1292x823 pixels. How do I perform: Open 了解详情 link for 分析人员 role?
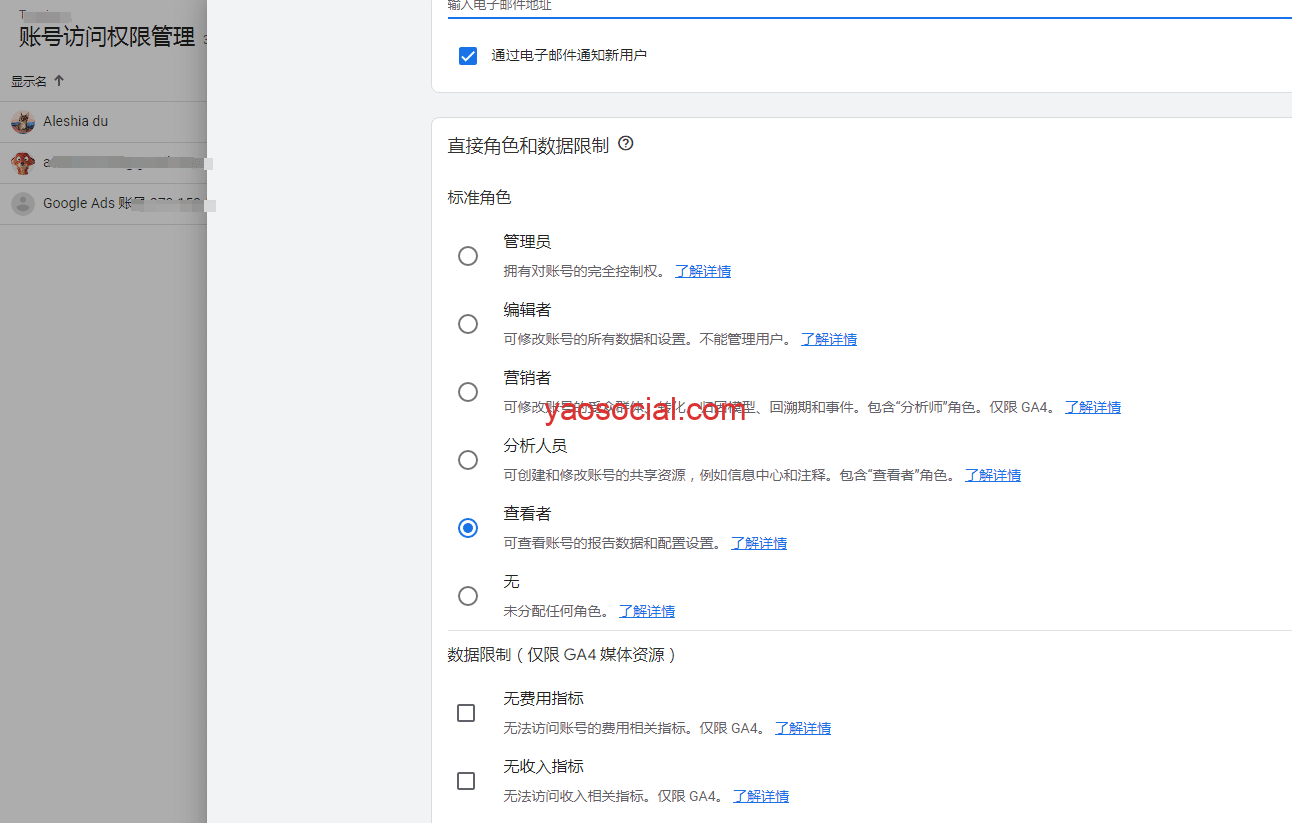(x=993, y=475)
